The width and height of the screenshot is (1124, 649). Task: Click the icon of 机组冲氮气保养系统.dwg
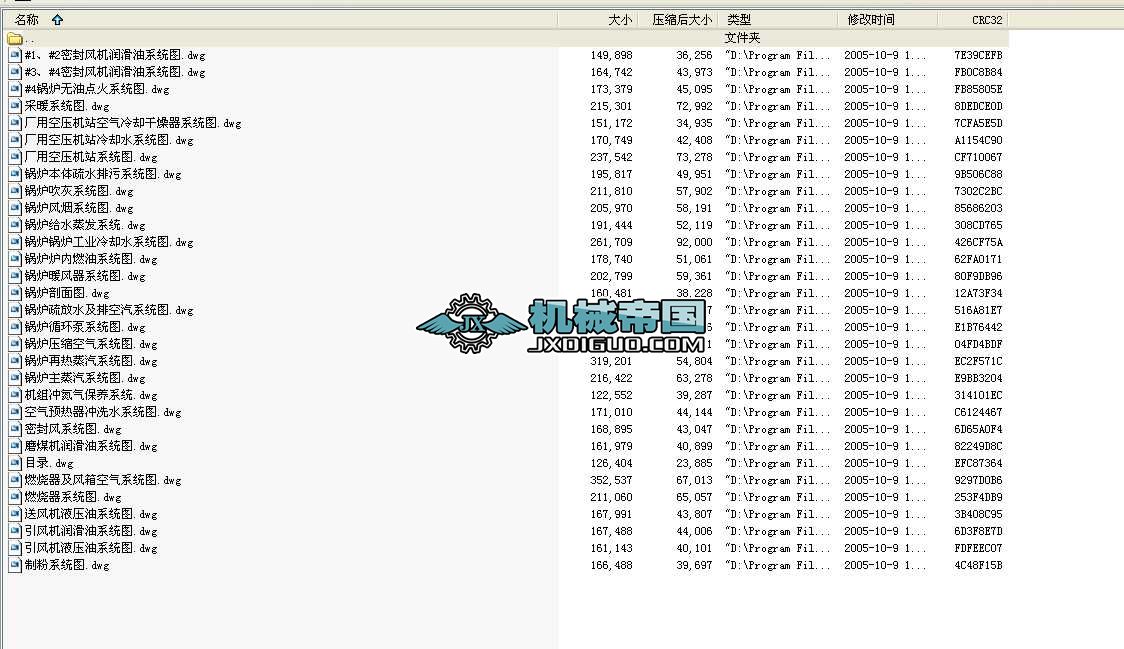15,395
